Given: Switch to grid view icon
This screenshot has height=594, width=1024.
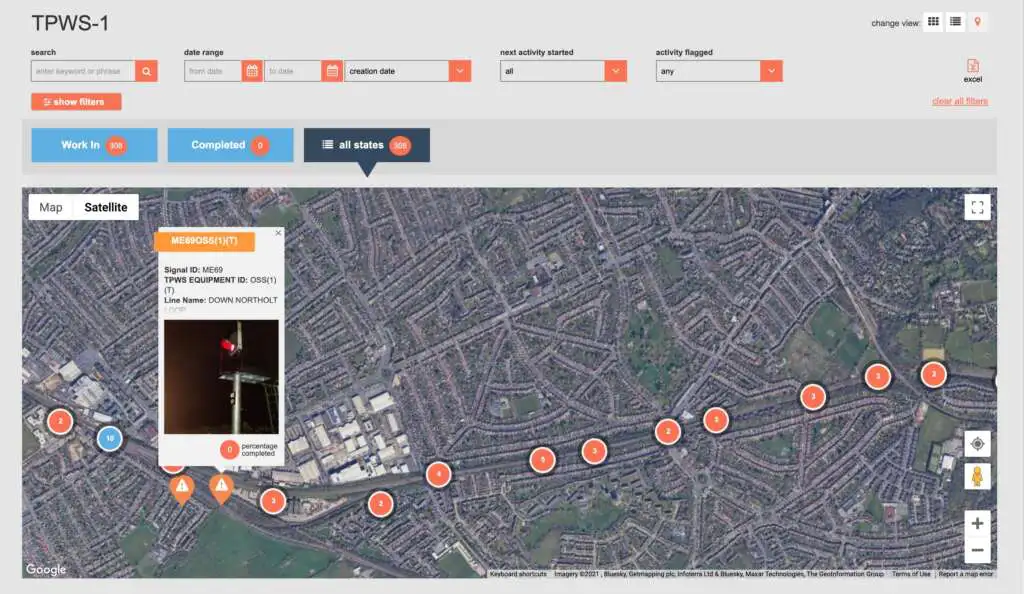Looking at the screenshot, I should pos(933,22).
